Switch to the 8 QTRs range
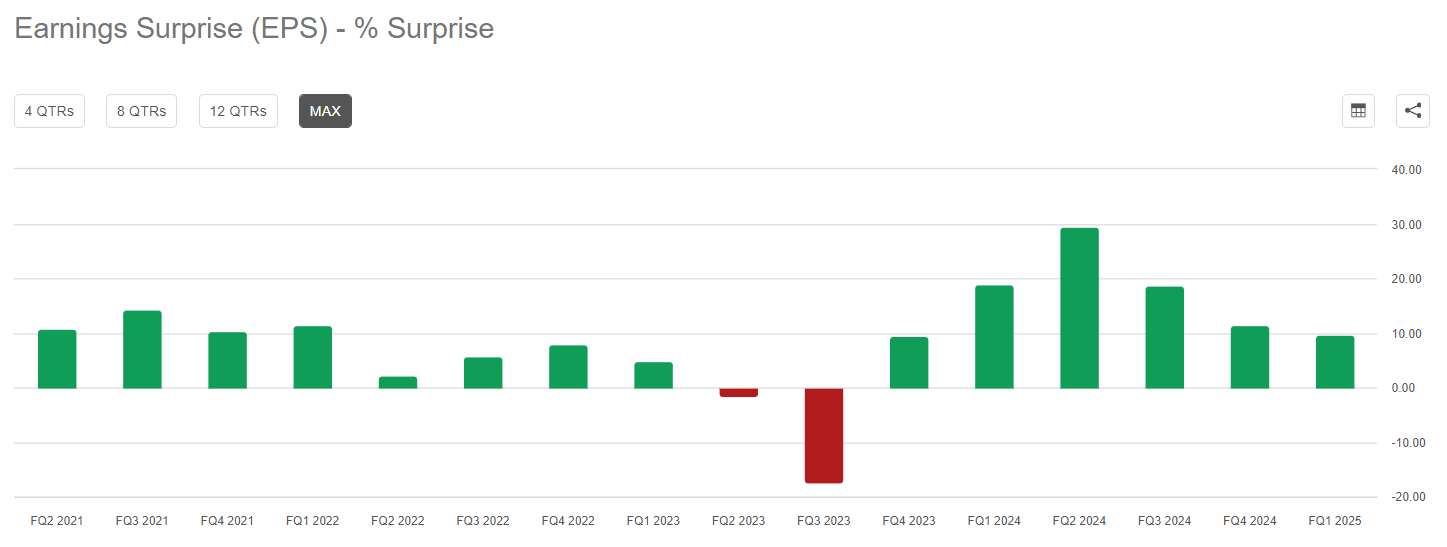1447x547 pixels. point(141,111)
